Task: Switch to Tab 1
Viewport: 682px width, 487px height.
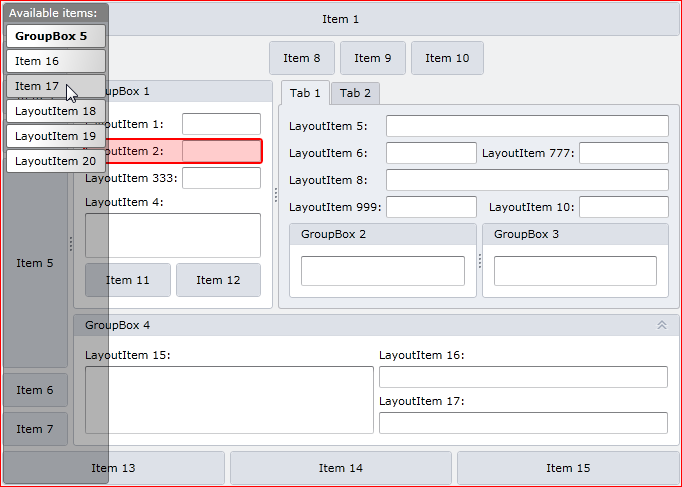Action: (305, 93)
